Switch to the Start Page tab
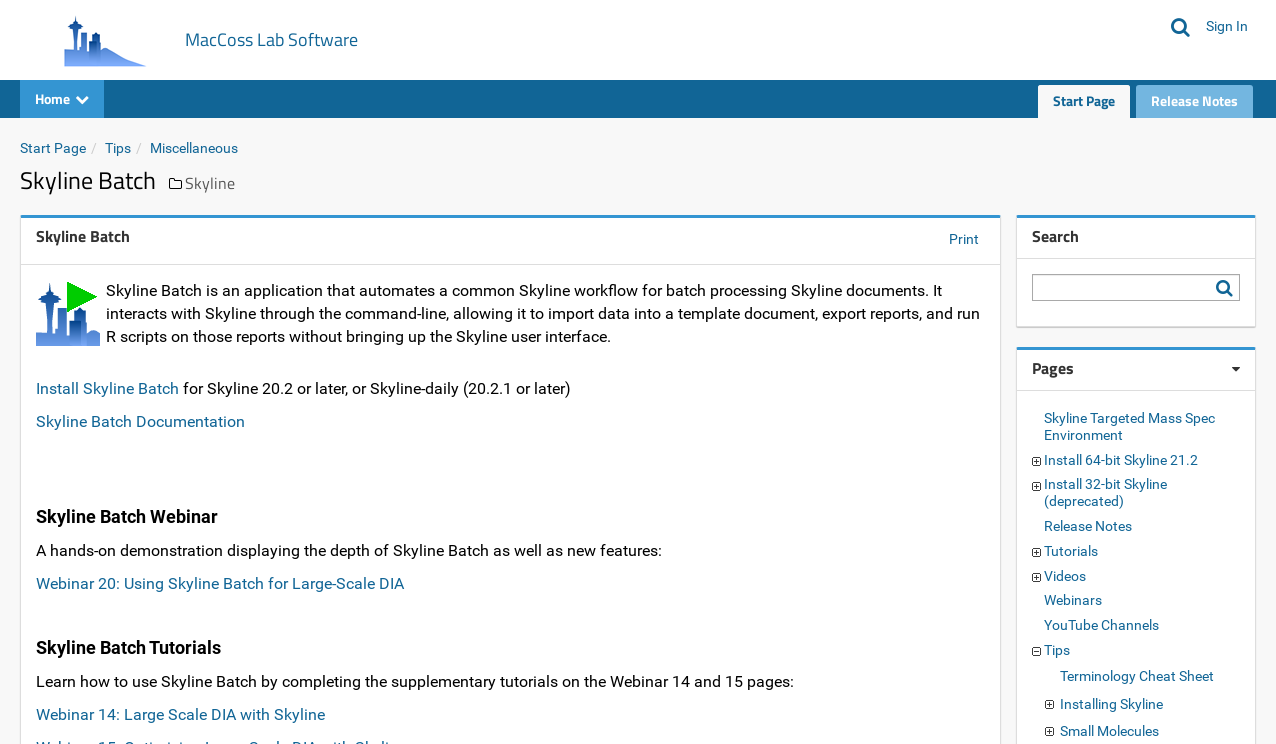Viewport: 1276px width, 744px height. pos(1084,101)
